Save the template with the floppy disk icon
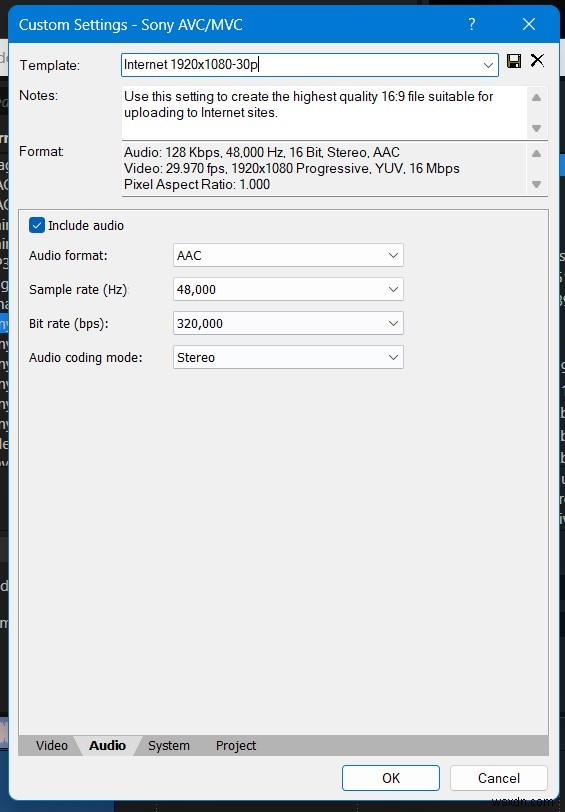Screen dimensions: 565x812 (x=514, y=61)
